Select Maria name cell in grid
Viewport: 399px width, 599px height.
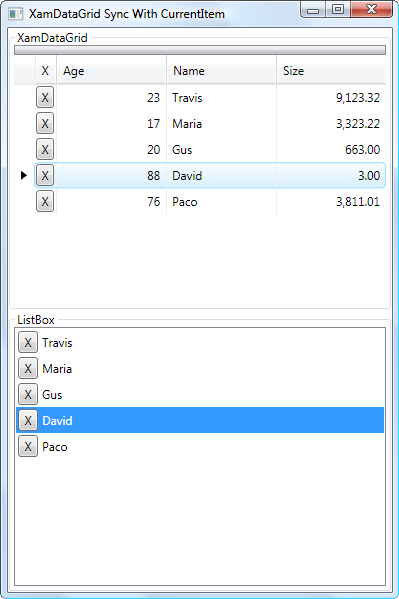click(221, 123)
